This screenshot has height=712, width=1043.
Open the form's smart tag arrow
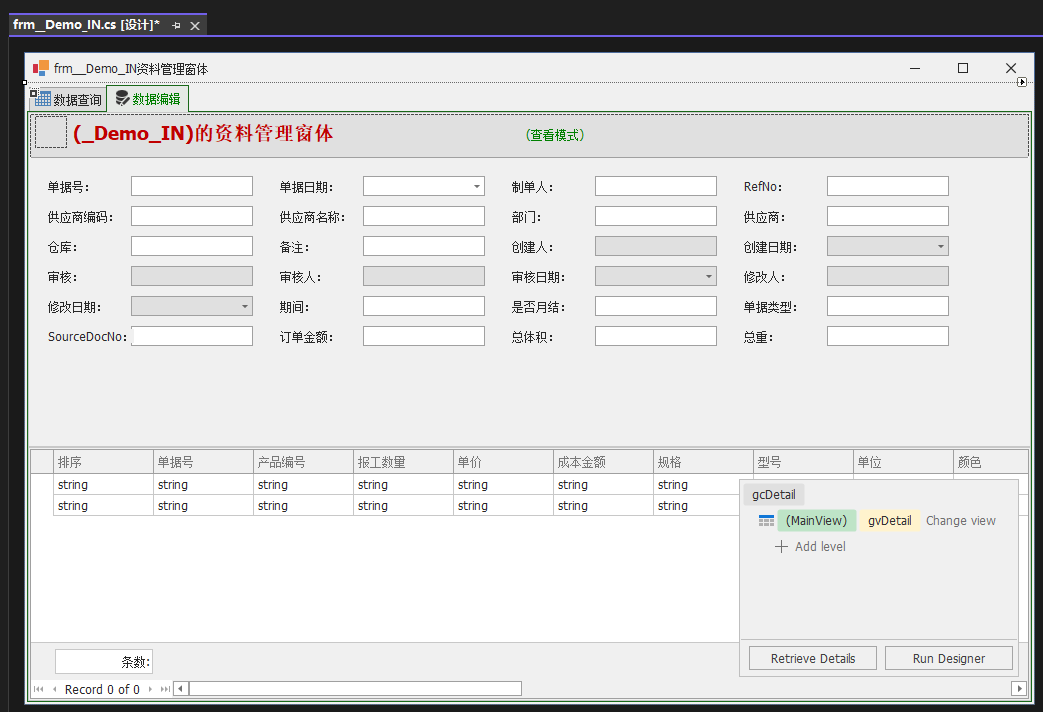point(1022,82)
